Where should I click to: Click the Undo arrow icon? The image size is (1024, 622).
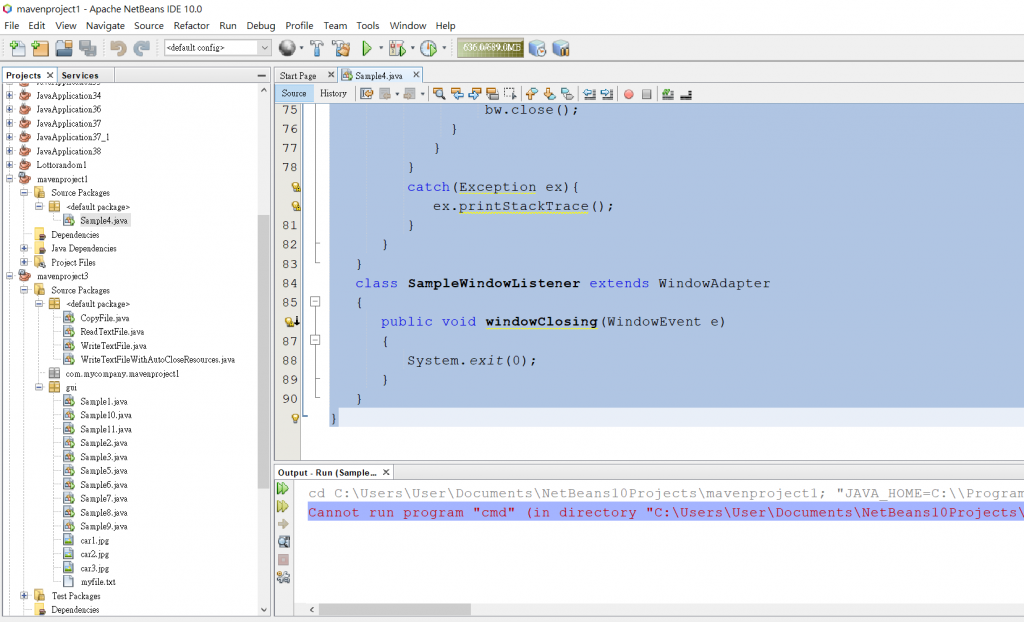click(x=118, y=48)
